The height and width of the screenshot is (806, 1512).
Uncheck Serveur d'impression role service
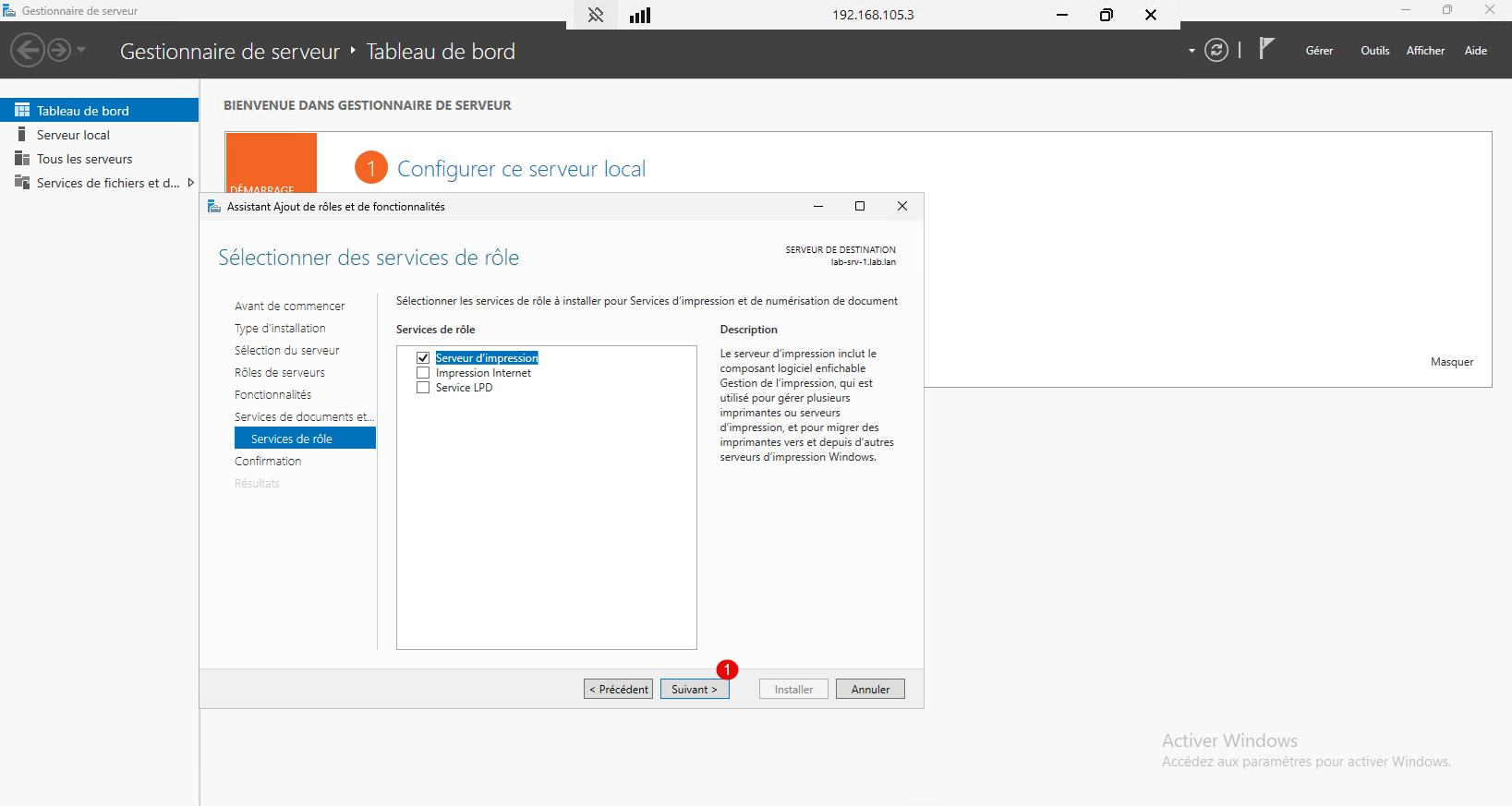[x=423, y=358]
